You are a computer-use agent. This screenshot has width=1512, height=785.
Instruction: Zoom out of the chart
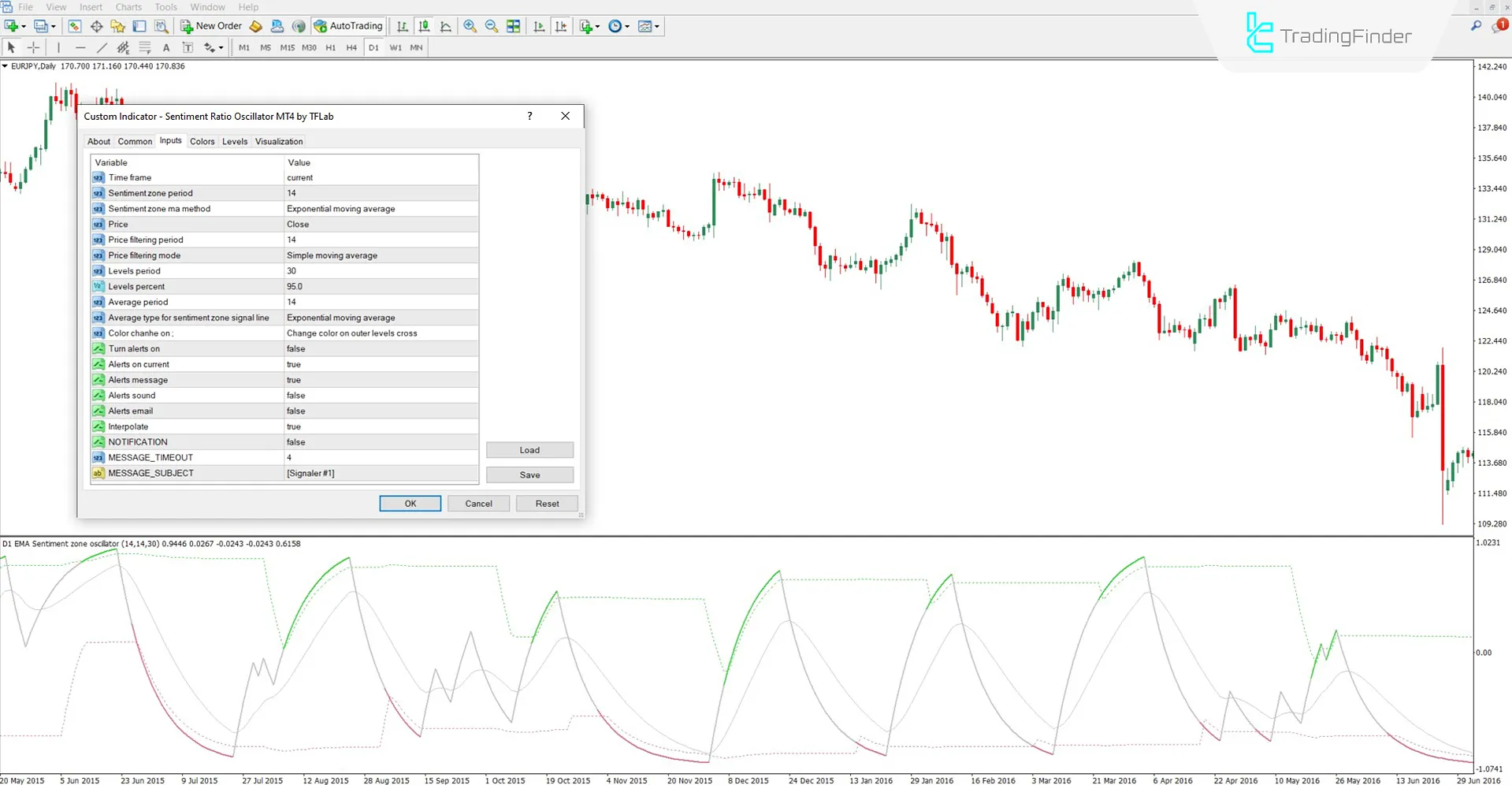click(x=491, y=26)
